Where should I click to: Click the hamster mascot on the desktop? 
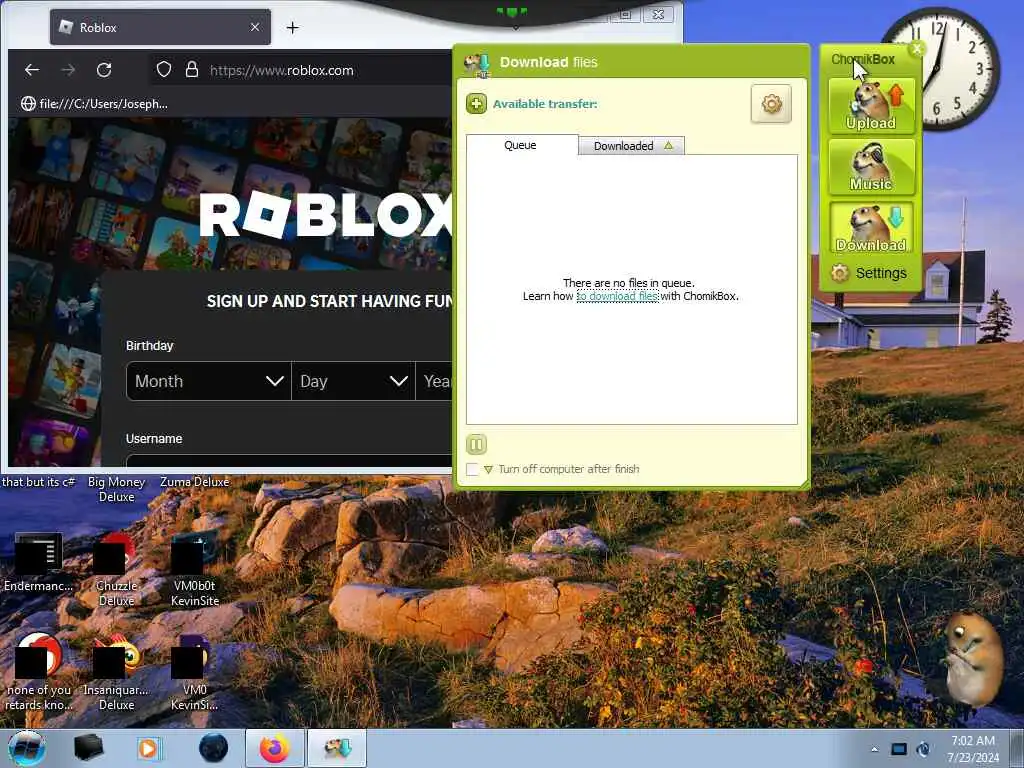(972, 660)
